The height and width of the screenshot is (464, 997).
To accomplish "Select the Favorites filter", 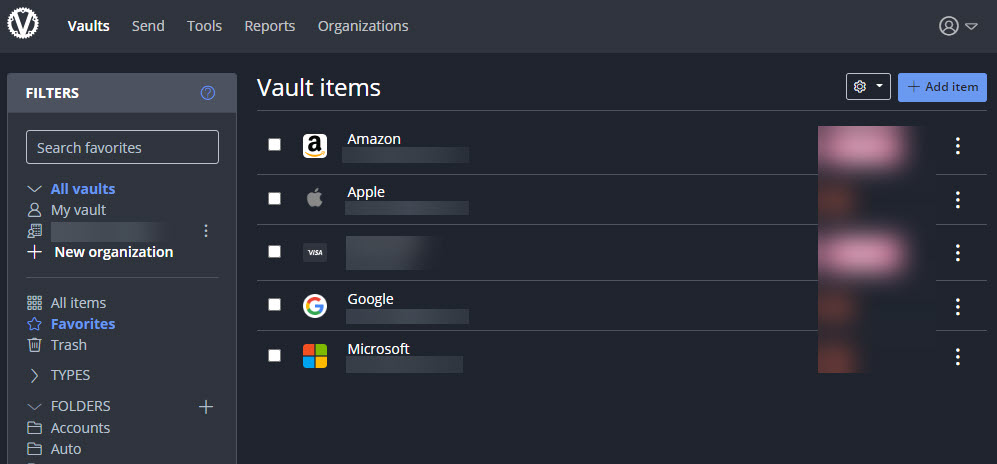I will pyautogui.click(x=83, y=324).
